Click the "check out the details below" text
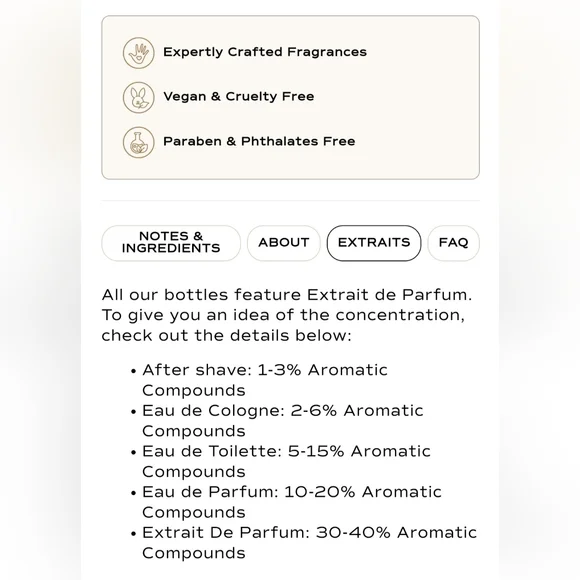 (x=226, y=336)
